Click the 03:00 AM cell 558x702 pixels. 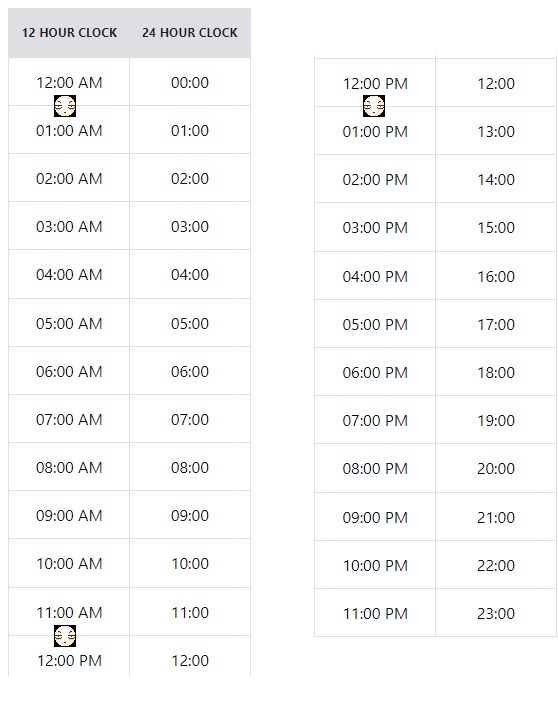(x=69, y=226)
